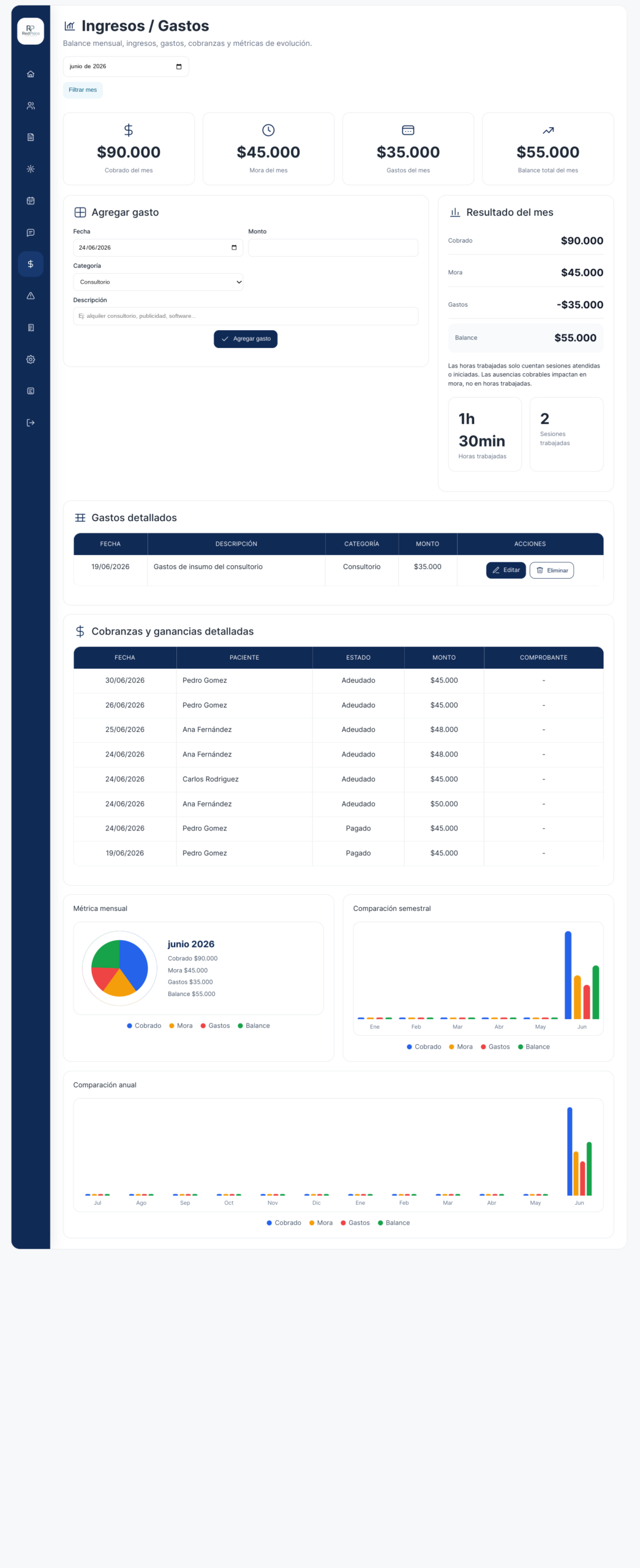Click the Descripción text field
The image size is (640, 1568).
(x=246, y=316)
